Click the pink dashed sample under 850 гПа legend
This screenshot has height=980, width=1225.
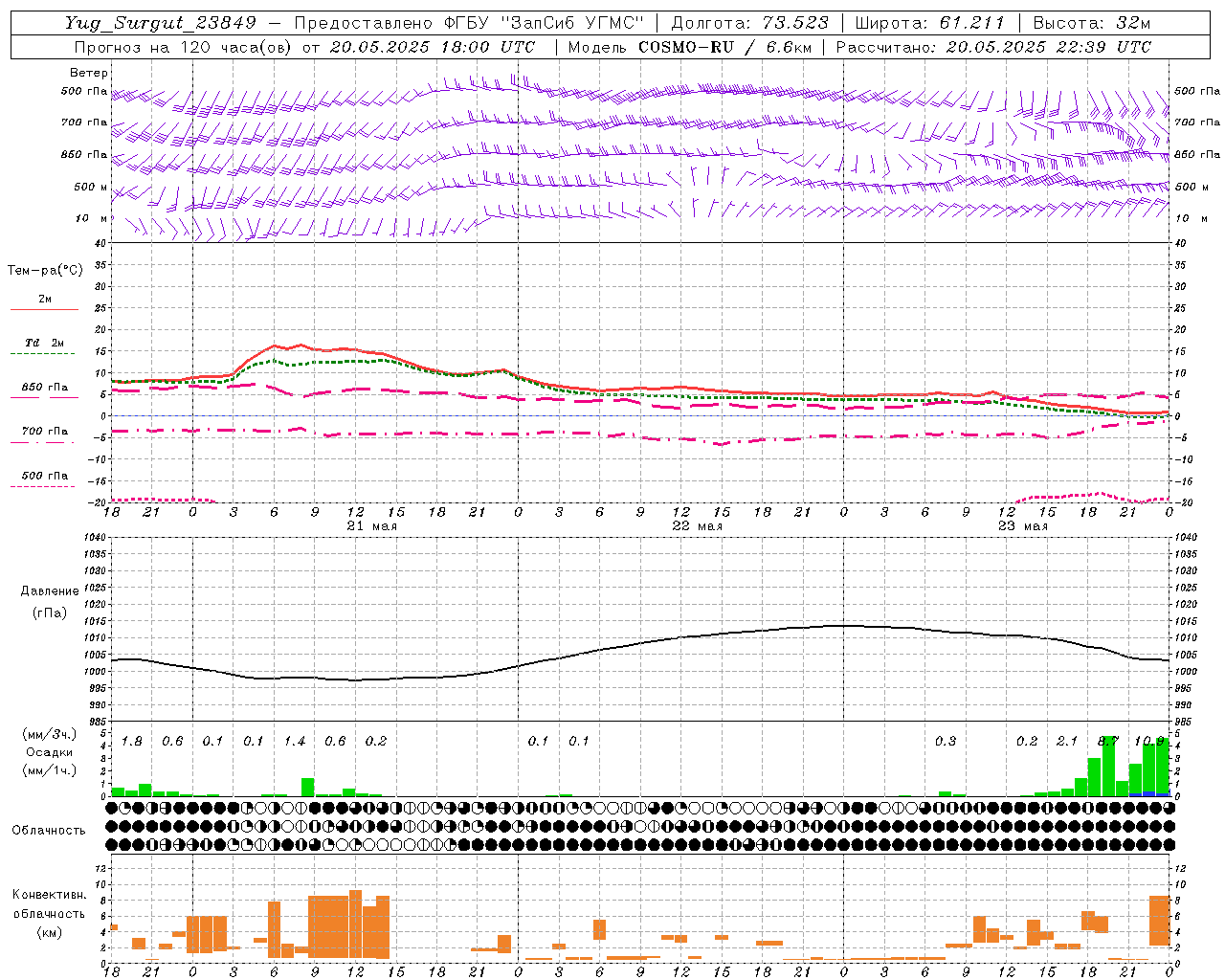tap(45, 398)
